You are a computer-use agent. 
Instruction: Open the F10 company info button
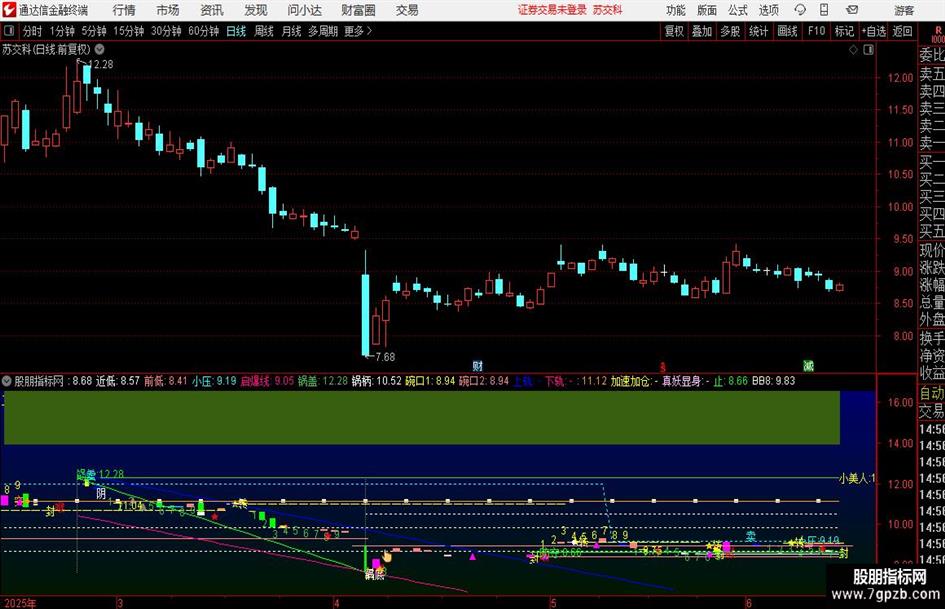(x=817, y=31)
